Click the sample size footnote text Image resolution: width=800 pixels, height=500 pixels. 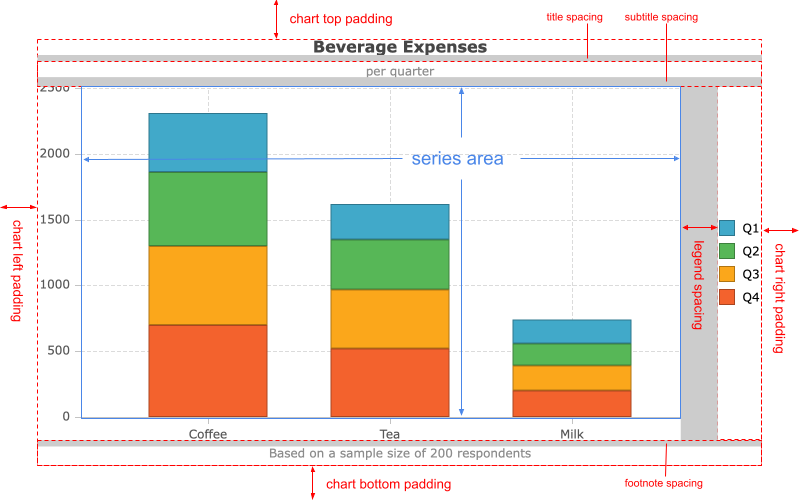[399, 453]
